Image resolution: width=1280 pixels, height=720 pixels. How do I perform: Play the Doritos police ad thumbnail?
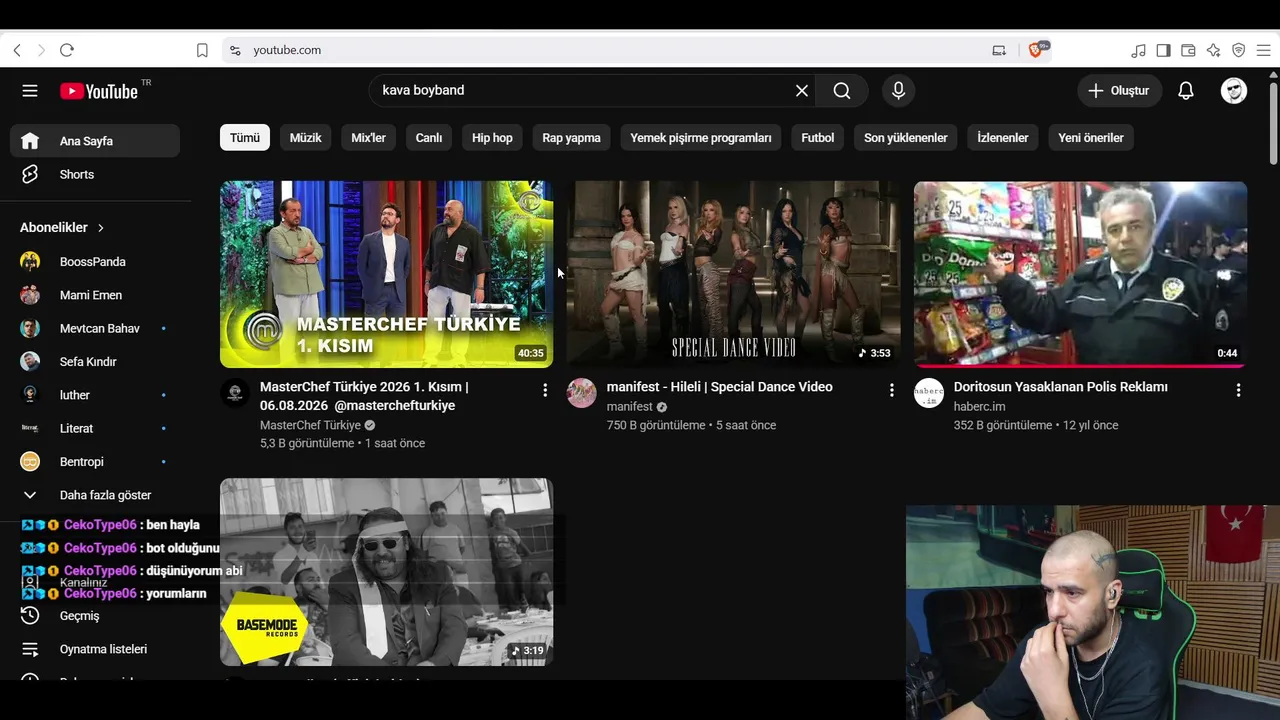pyautogui.click(x=1080, y=274)
